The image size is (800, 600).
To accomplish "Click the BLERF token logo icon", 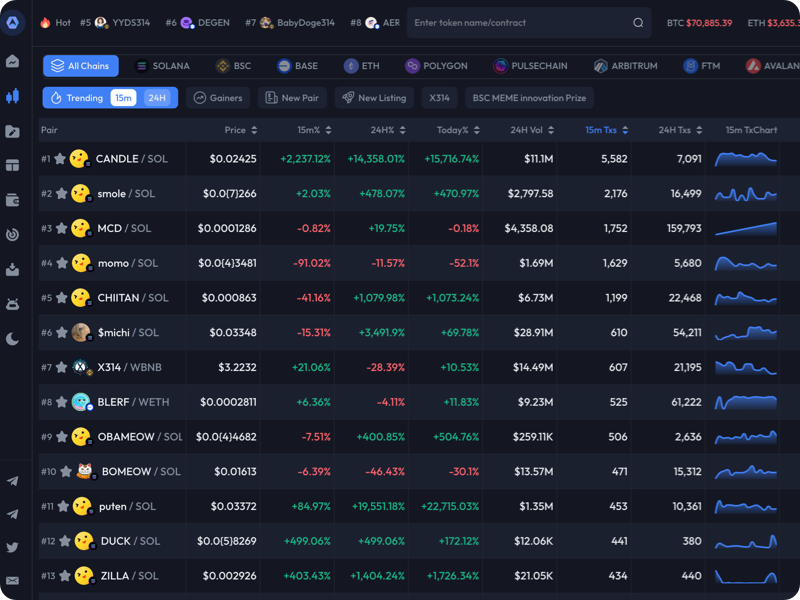I will 82,402.
